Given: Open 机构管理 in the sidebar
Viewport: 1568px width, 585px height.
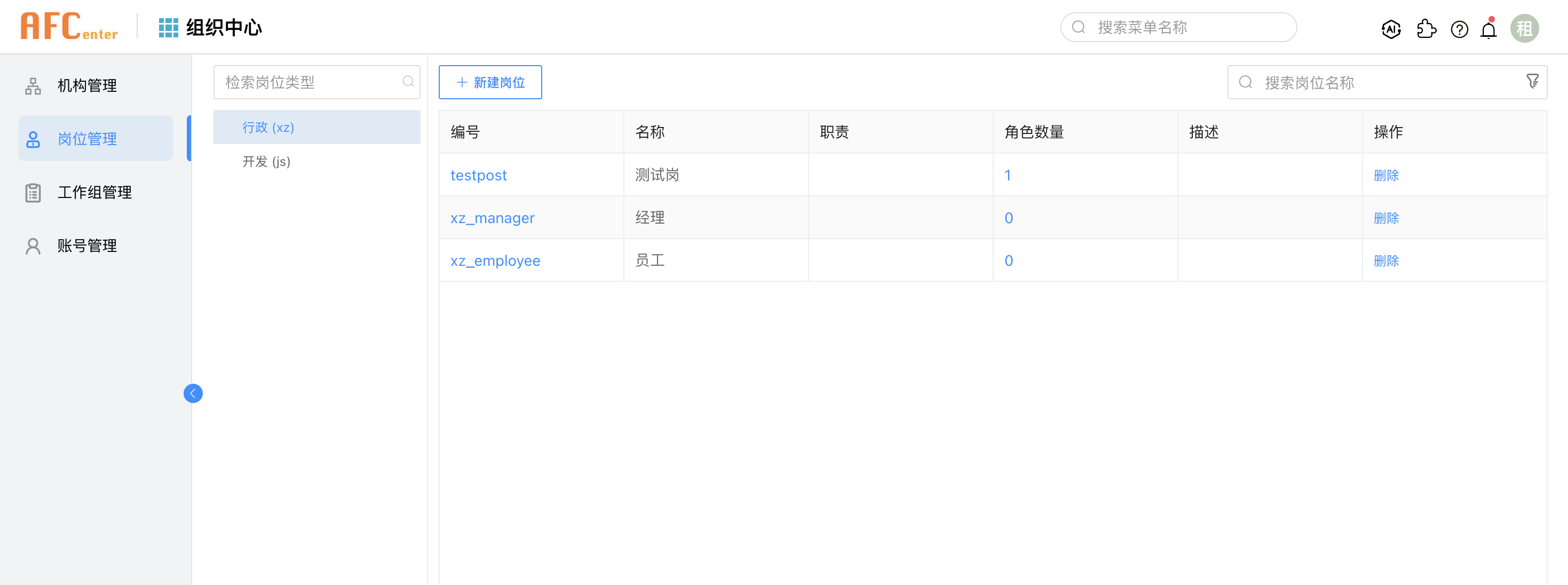Looking at the screenshot, I should click(x=87, y=86).
